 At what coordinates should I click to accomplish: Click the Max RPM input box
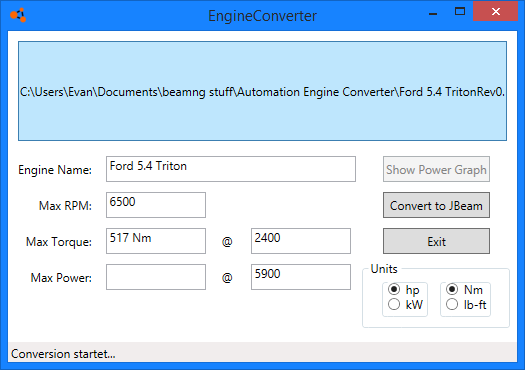pyautogui.click(x=156, y=205)
